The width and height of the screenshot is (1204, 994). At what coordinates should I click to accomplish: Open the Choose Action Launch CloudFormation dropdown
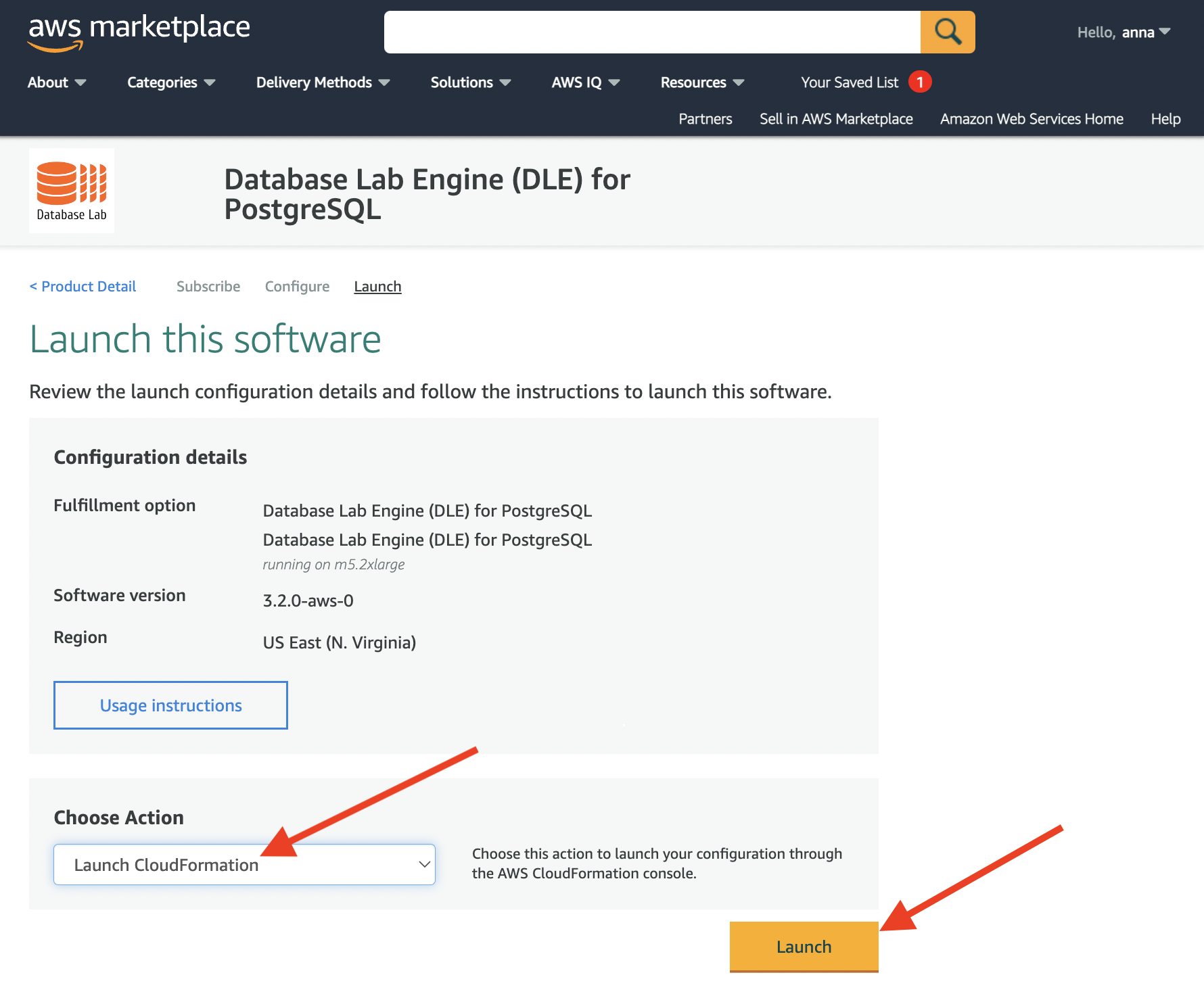pos(244,864)
